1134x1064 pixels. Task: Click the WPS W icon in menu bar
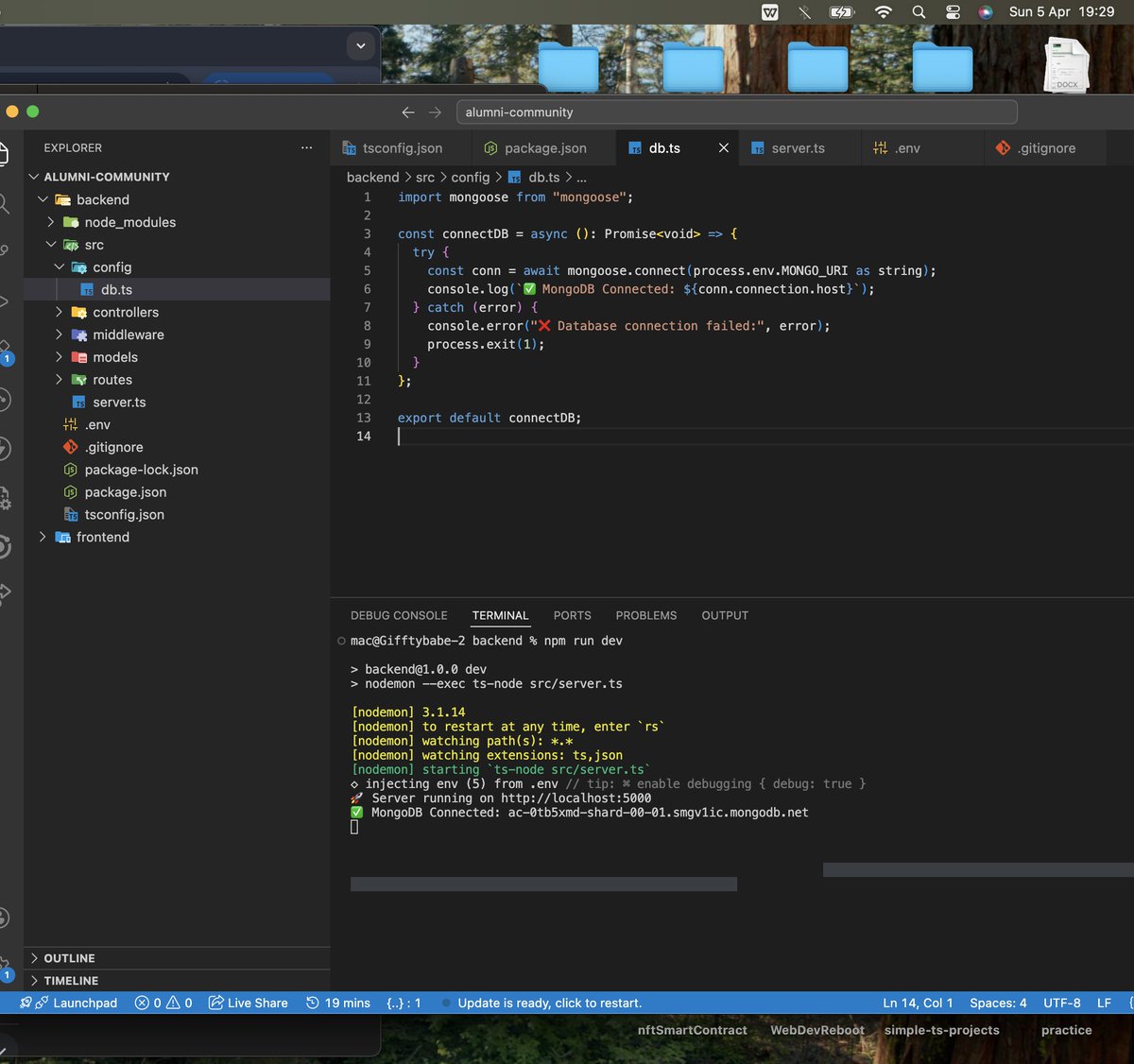pyautogui.click(x=770, y=12)
